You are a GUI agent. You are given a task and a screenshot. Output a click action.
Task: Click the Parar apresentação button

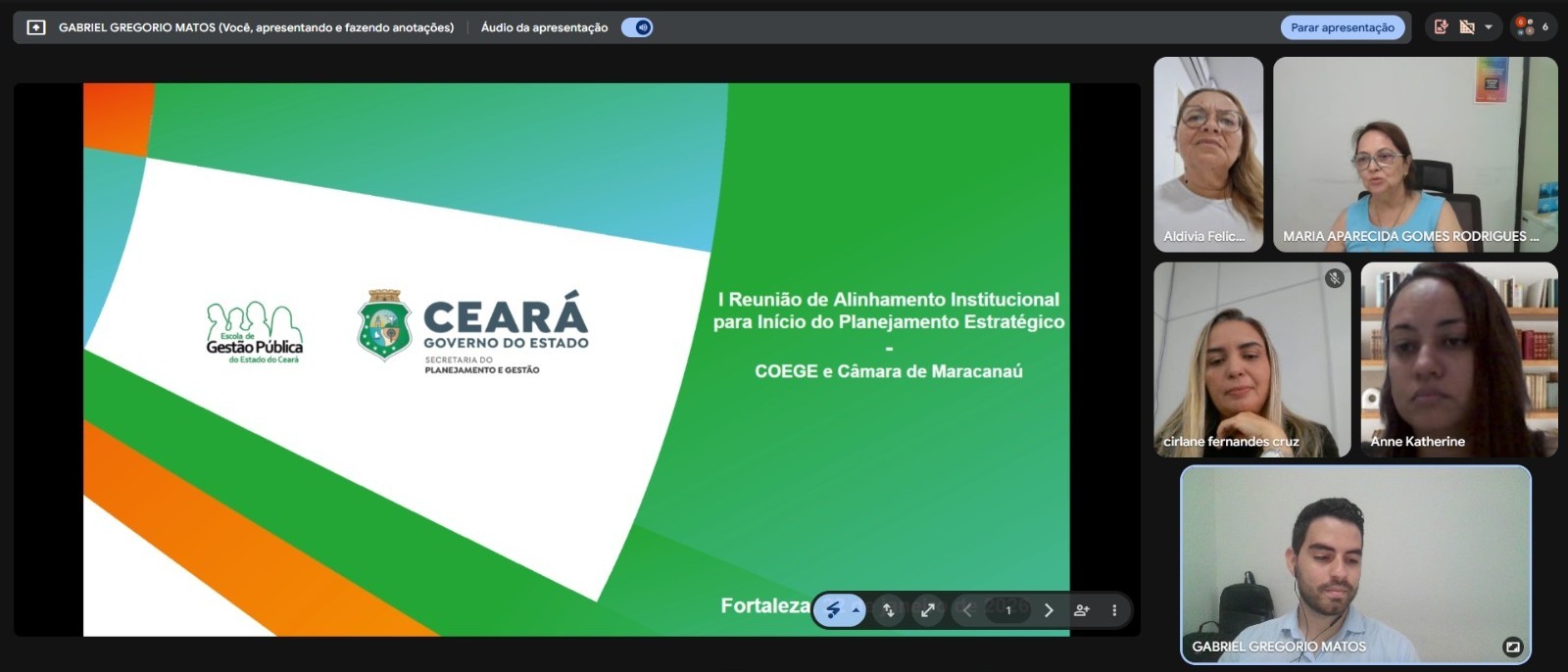[x=1342, y=27]
